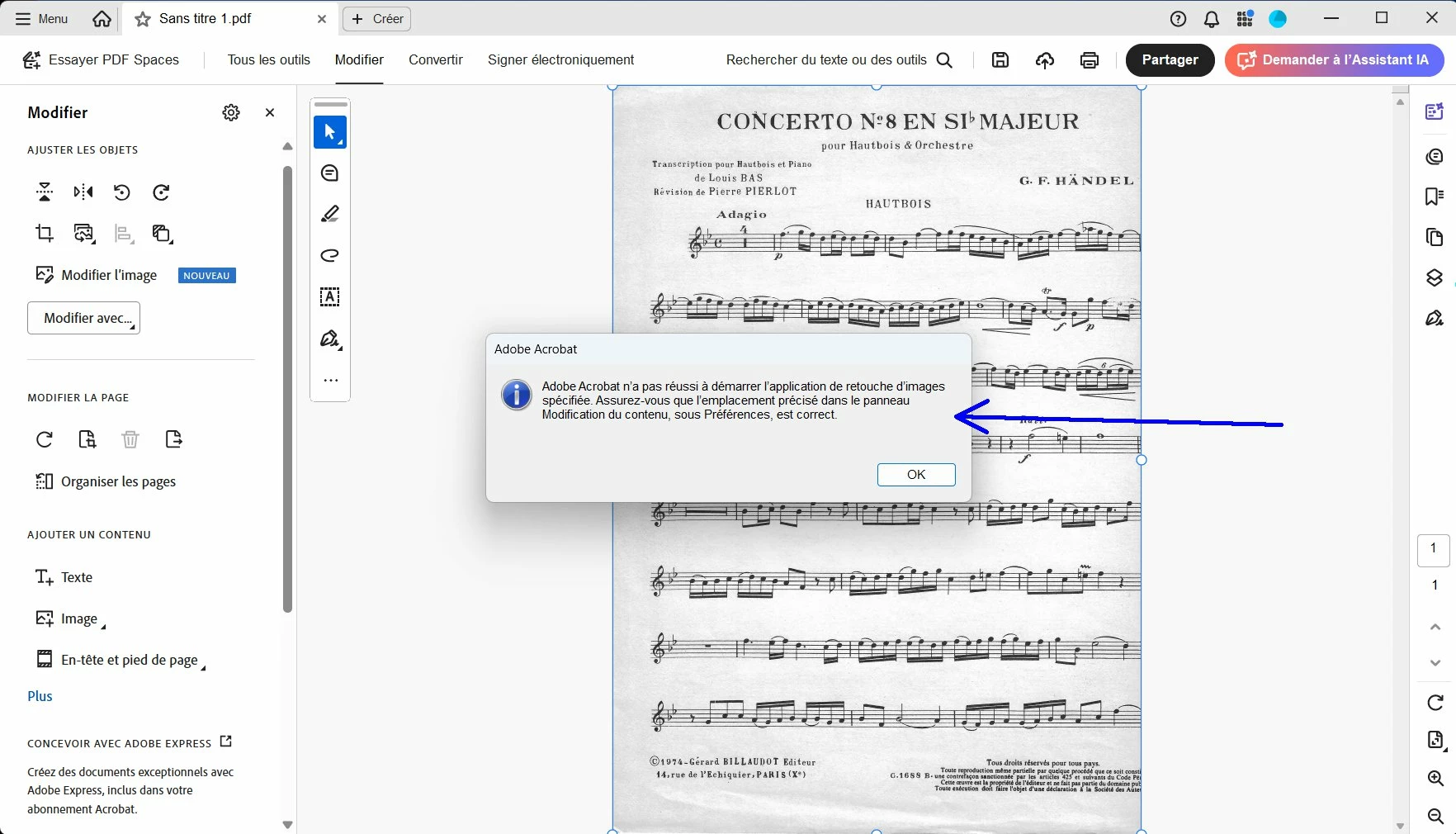Click the Arrange objects icon
The image size is (1456, 834).
pyautogui.click(x=163, y=234)
